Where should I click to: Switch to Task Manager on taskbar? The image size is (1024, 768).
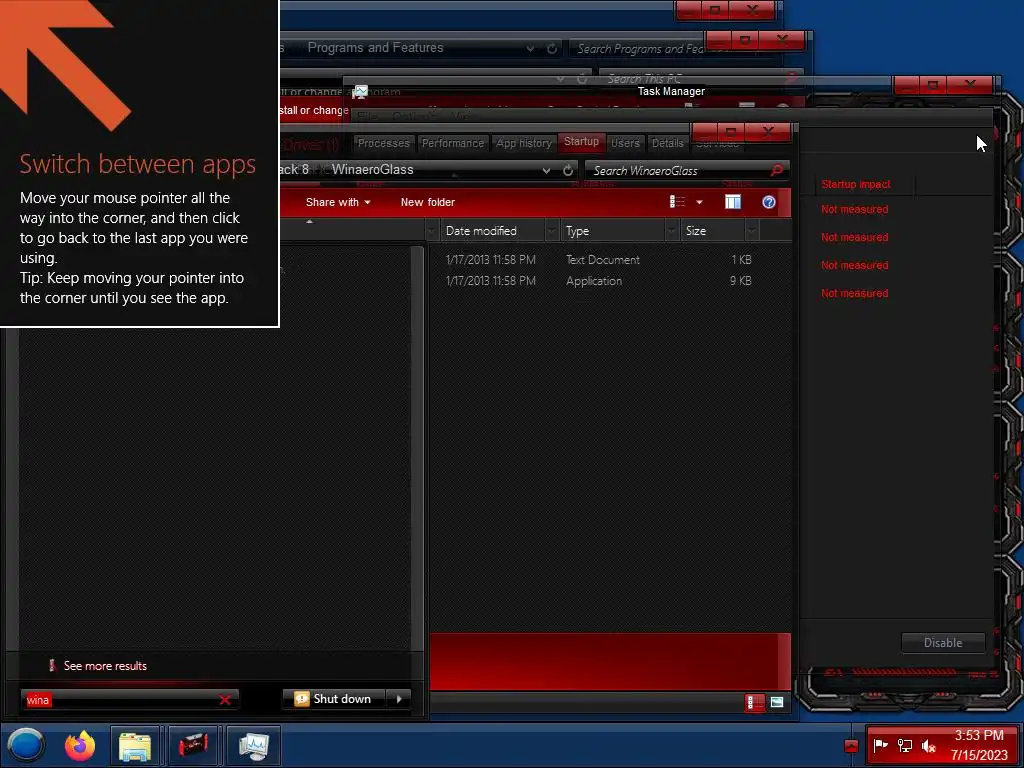[253, 746]
